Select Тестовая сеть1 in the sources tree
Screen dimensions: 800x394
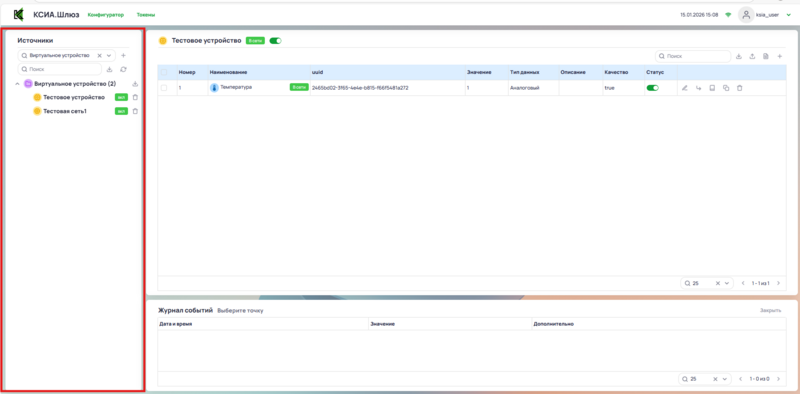pos(65,111)
